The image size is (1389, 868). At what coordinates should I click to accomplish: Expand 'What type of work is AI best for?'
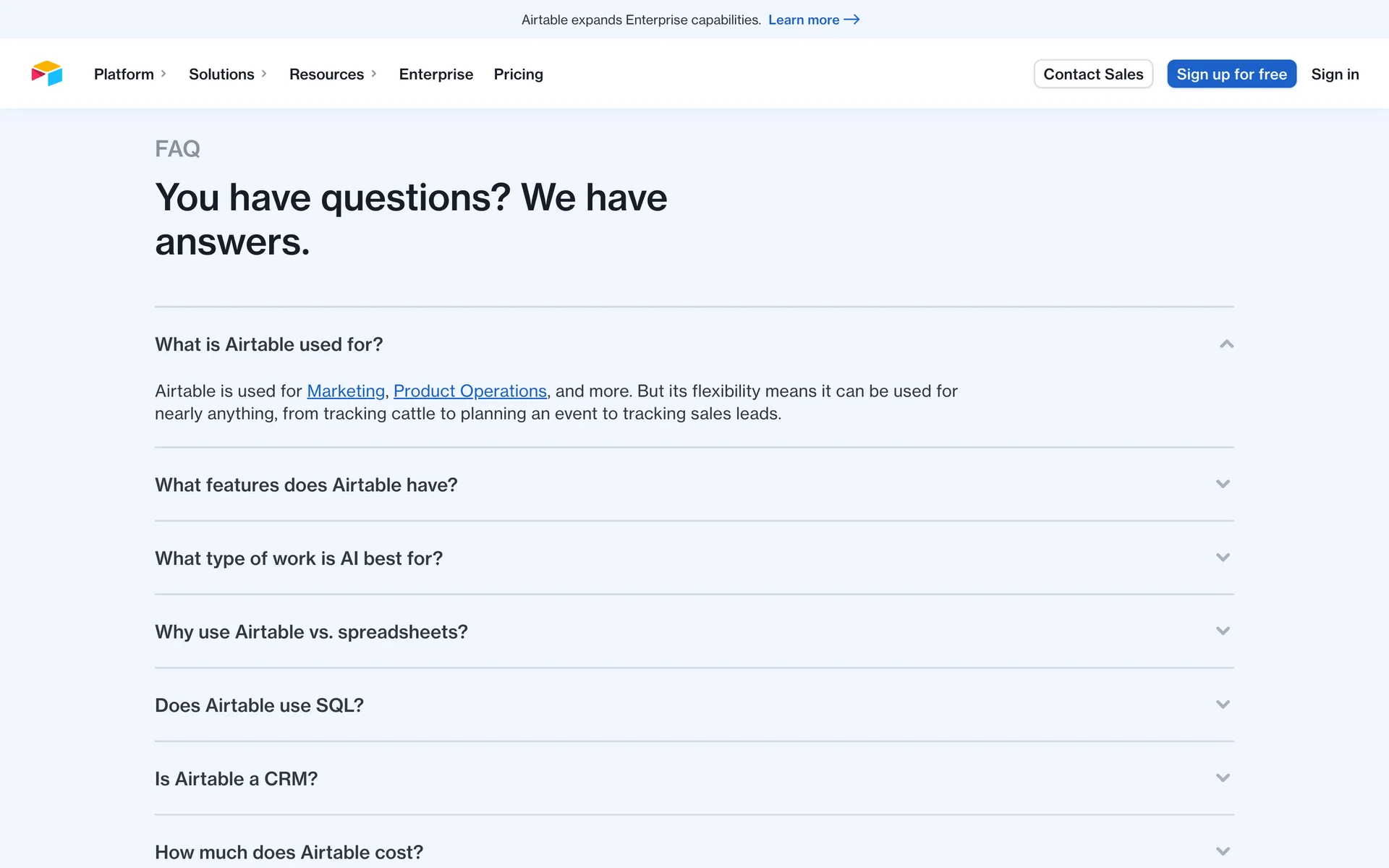tap(299, 558)
